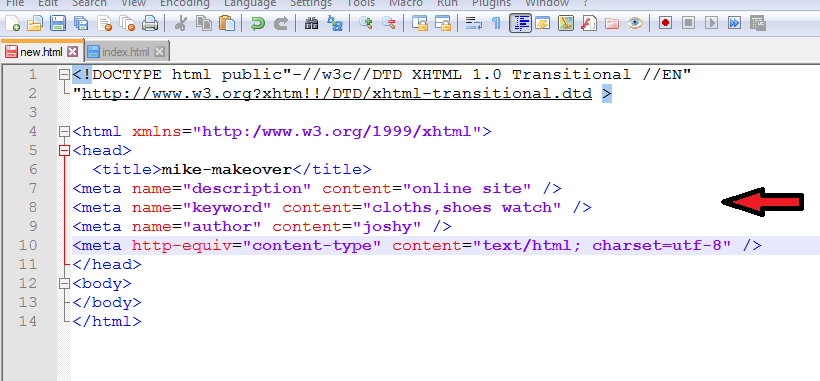Image resolution: width=820 pixels, height=381 pixels.
Task: Run macro multiple times icon
Action: pyautogui.click(x=734, y=23)
